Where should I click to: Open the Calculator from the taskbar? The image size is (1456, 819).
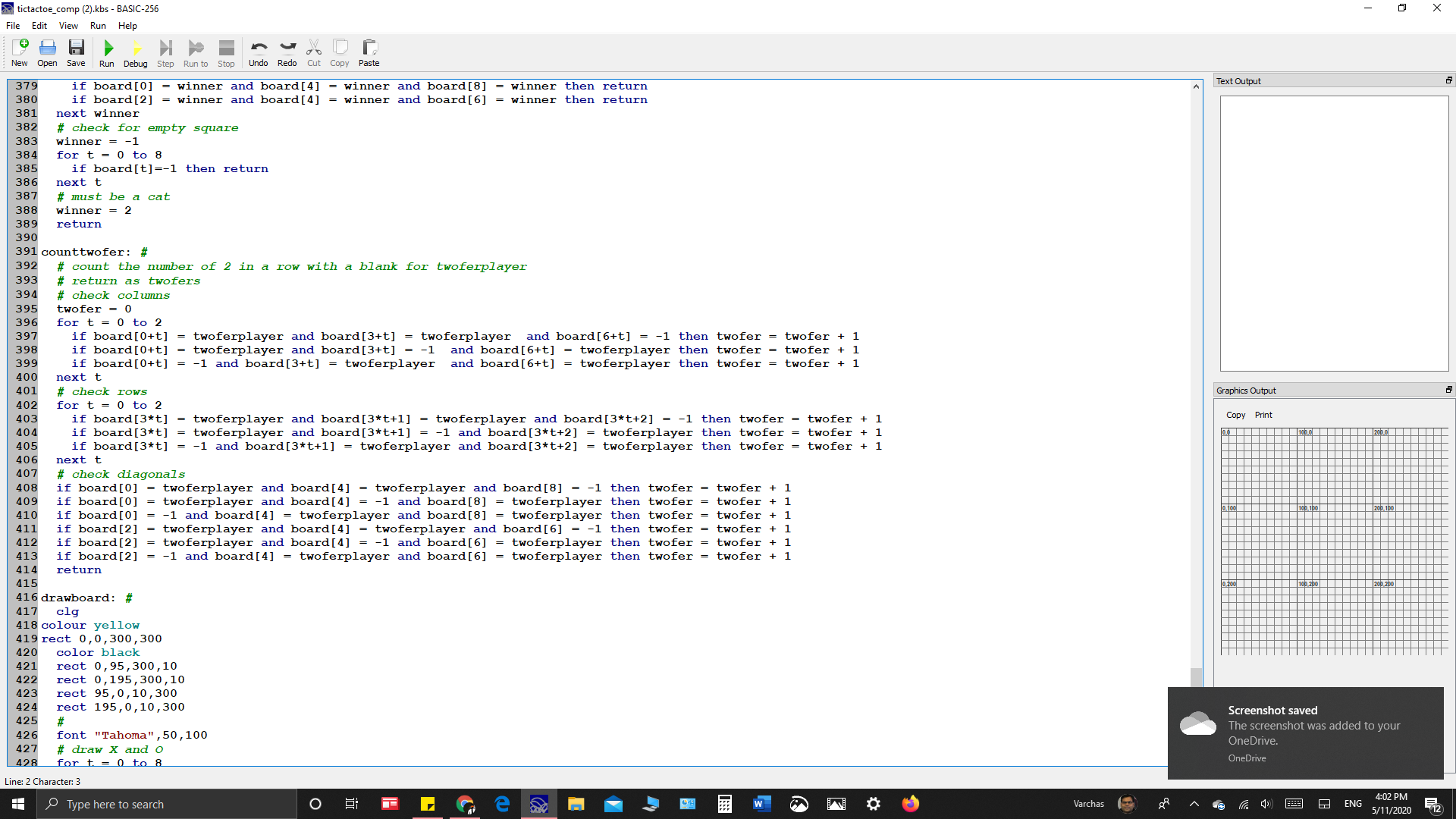coord(725,804)
